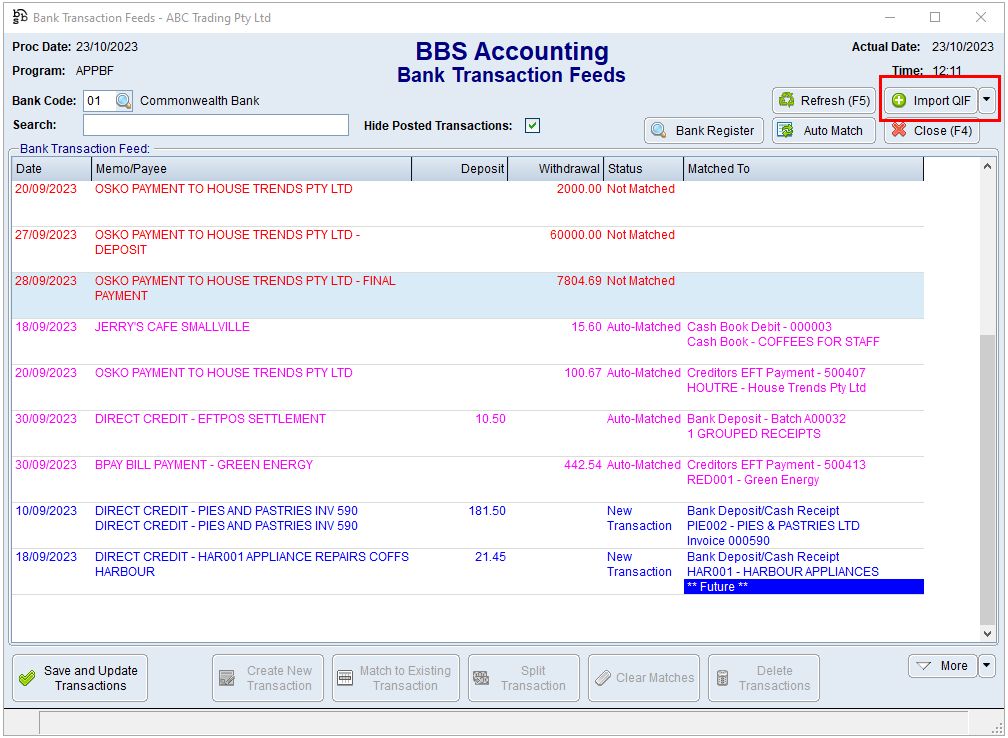Click the Bank Code lookup magnifier icon
The height and width of the screenshot is (738, 1008).
(x=123, y=101)
